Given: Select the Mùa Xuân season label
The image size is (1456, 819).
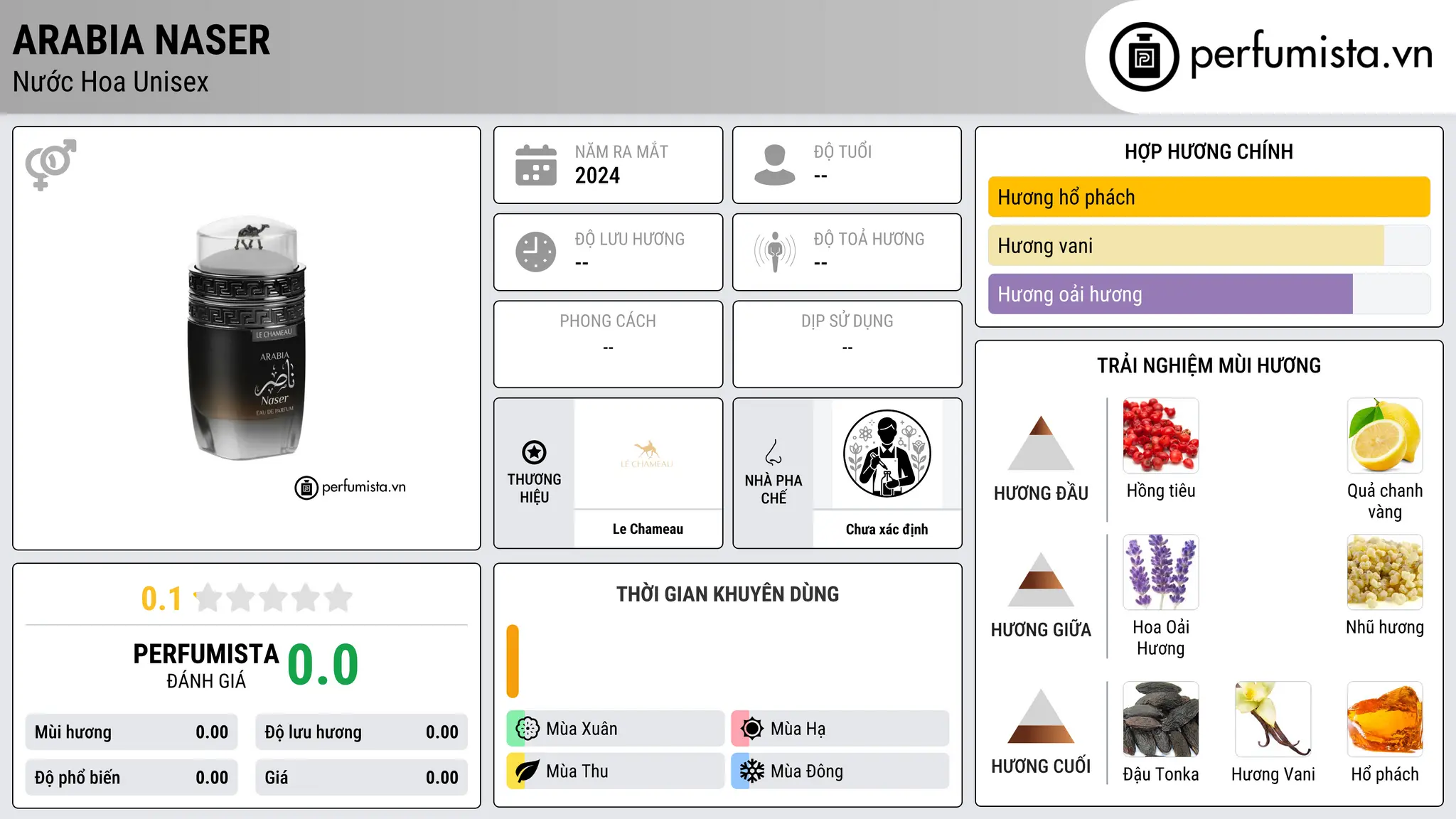Looking at the screenshot, I should click(x=582, y=729).
